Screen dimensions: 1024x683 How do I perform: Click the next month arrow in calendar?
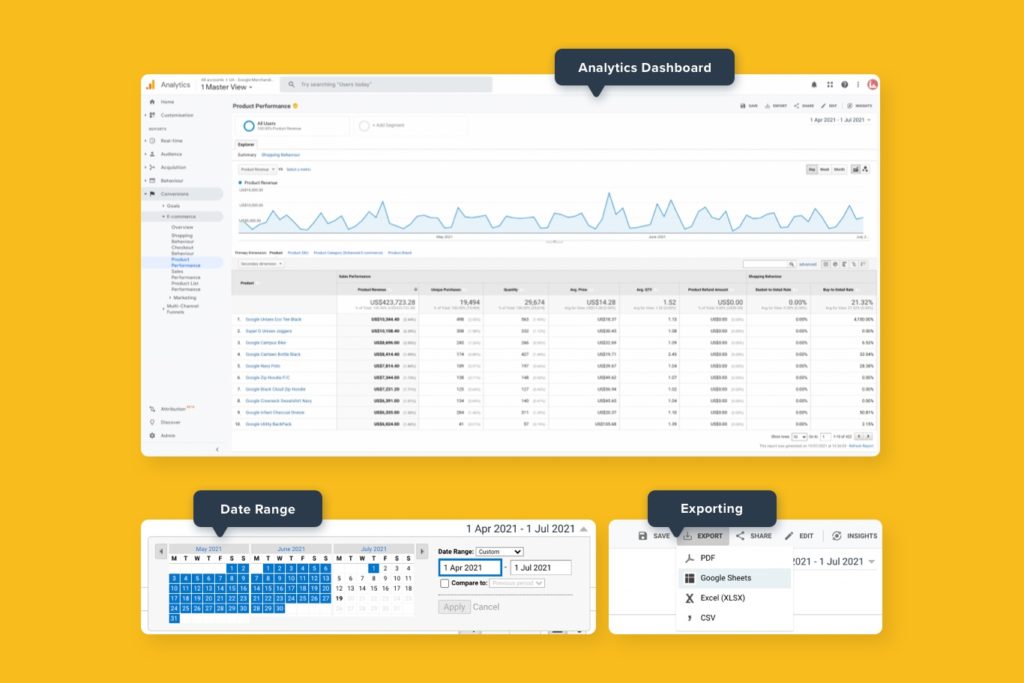pos(420,551)
